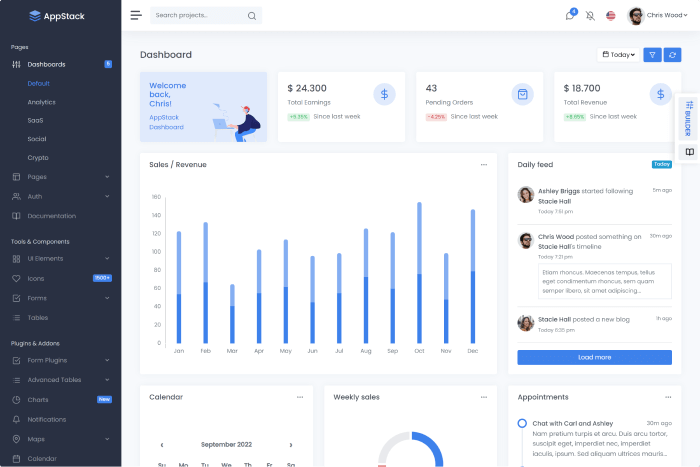Expand the Forms sidebar chevron
This screenshot has width=700, height=467.
click(x=107, y=298)
